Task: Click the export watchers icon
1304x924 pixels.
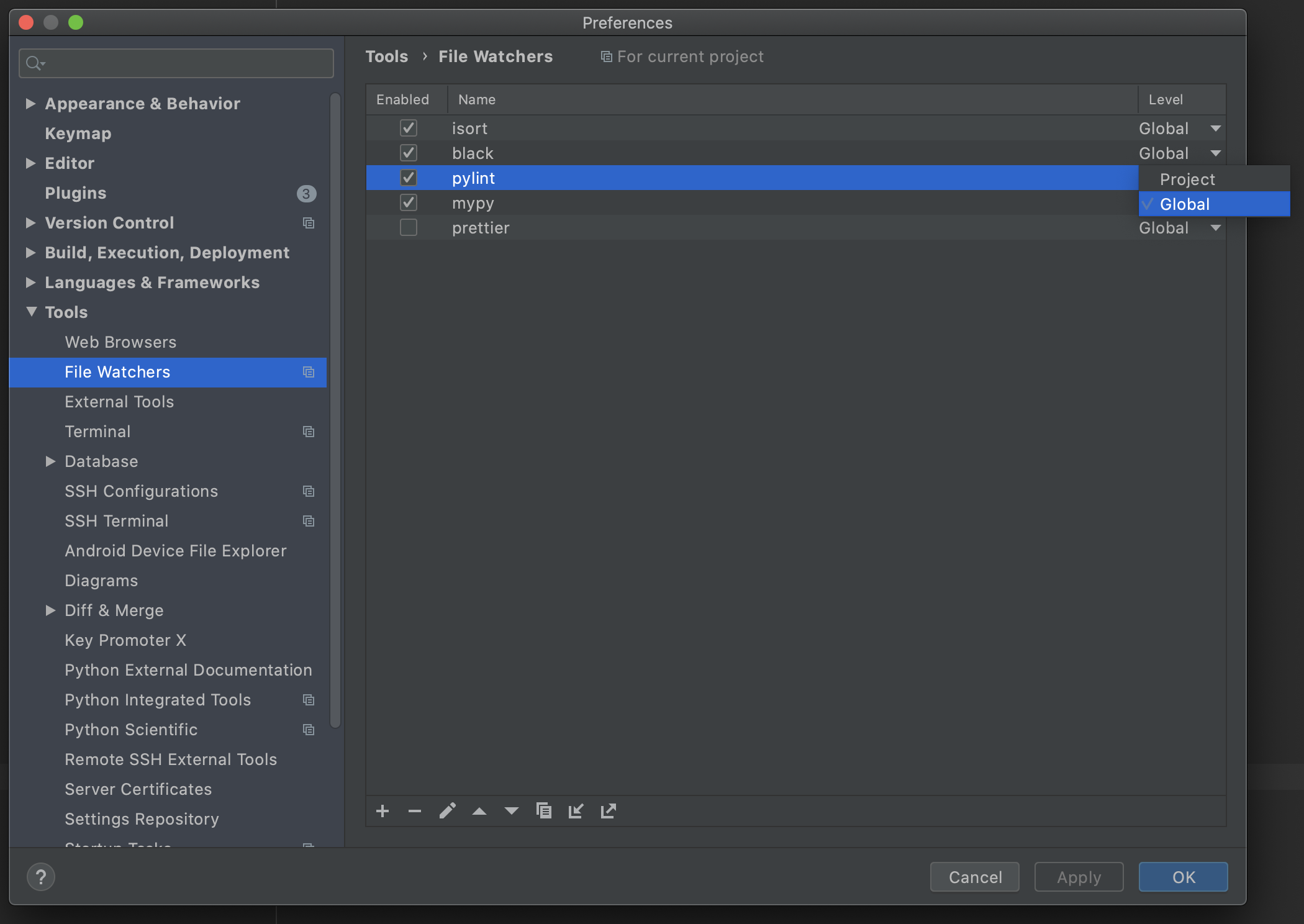Action: click(609, 811)
